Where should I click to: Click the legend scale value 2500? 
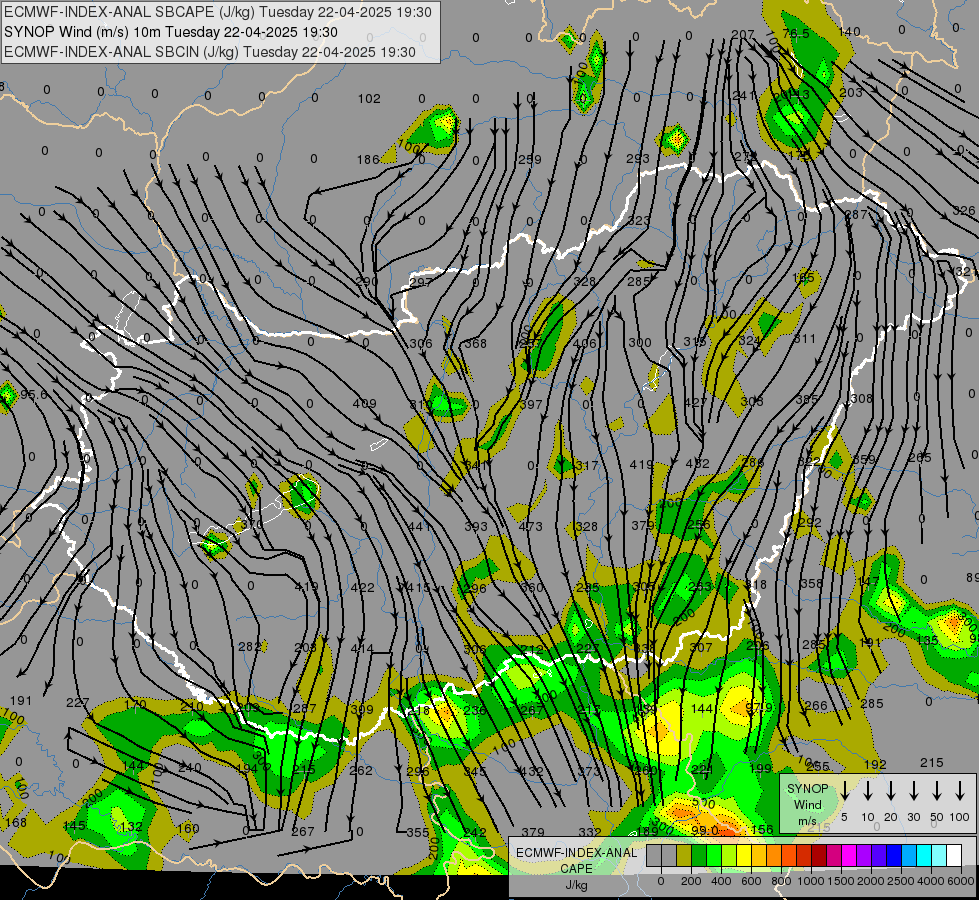[901, 881]
